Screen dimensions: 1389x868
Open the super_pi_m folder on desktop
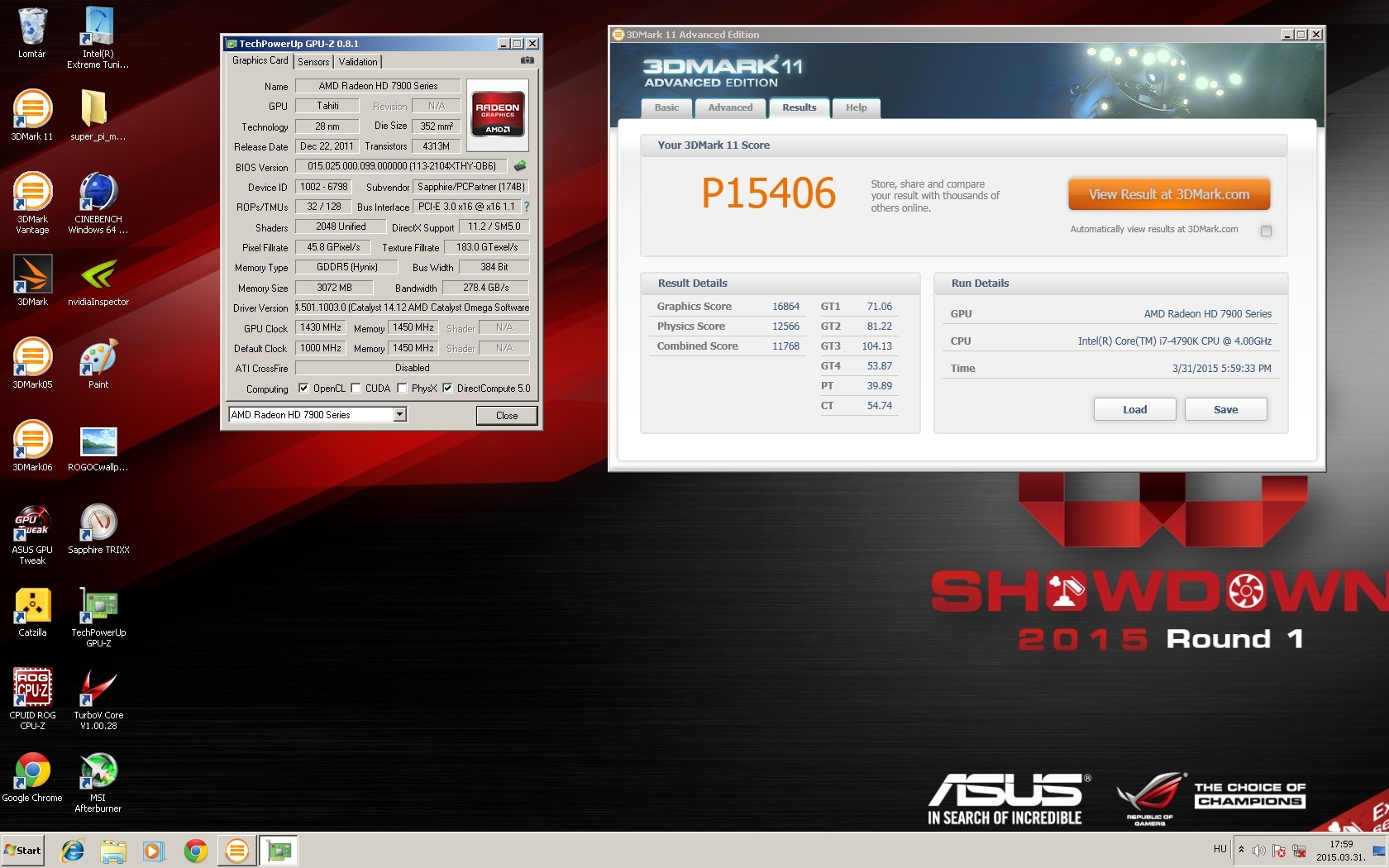point(98,116)
